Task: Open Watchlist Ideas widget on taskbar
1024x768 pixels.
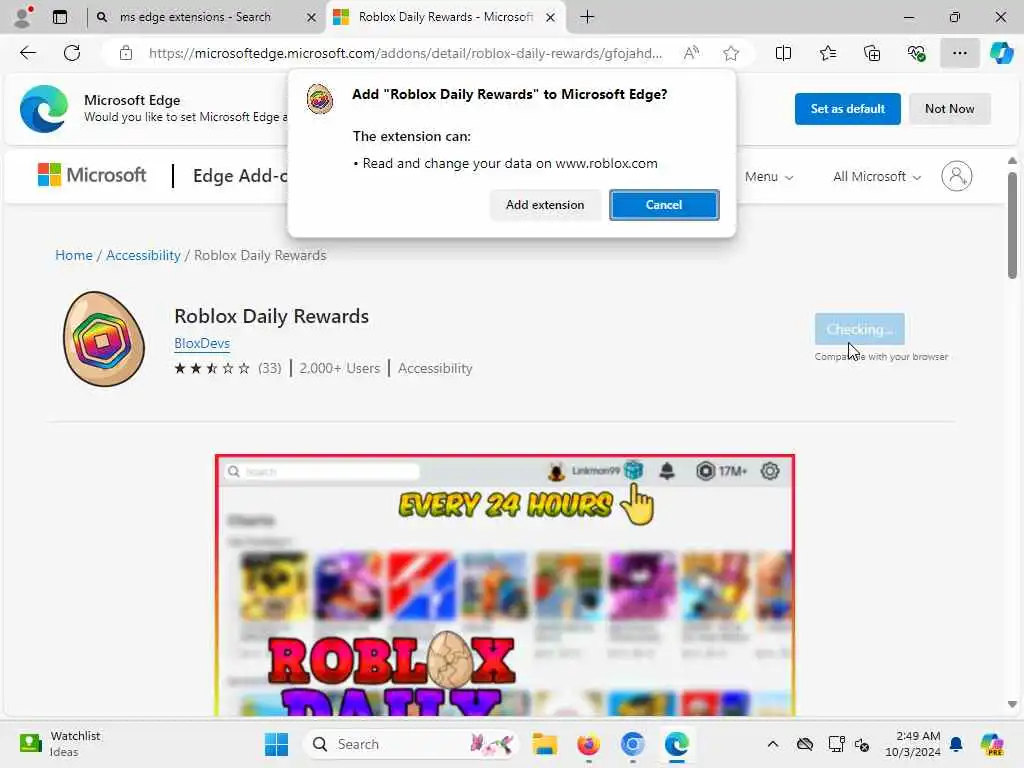Action: point(59,744)
